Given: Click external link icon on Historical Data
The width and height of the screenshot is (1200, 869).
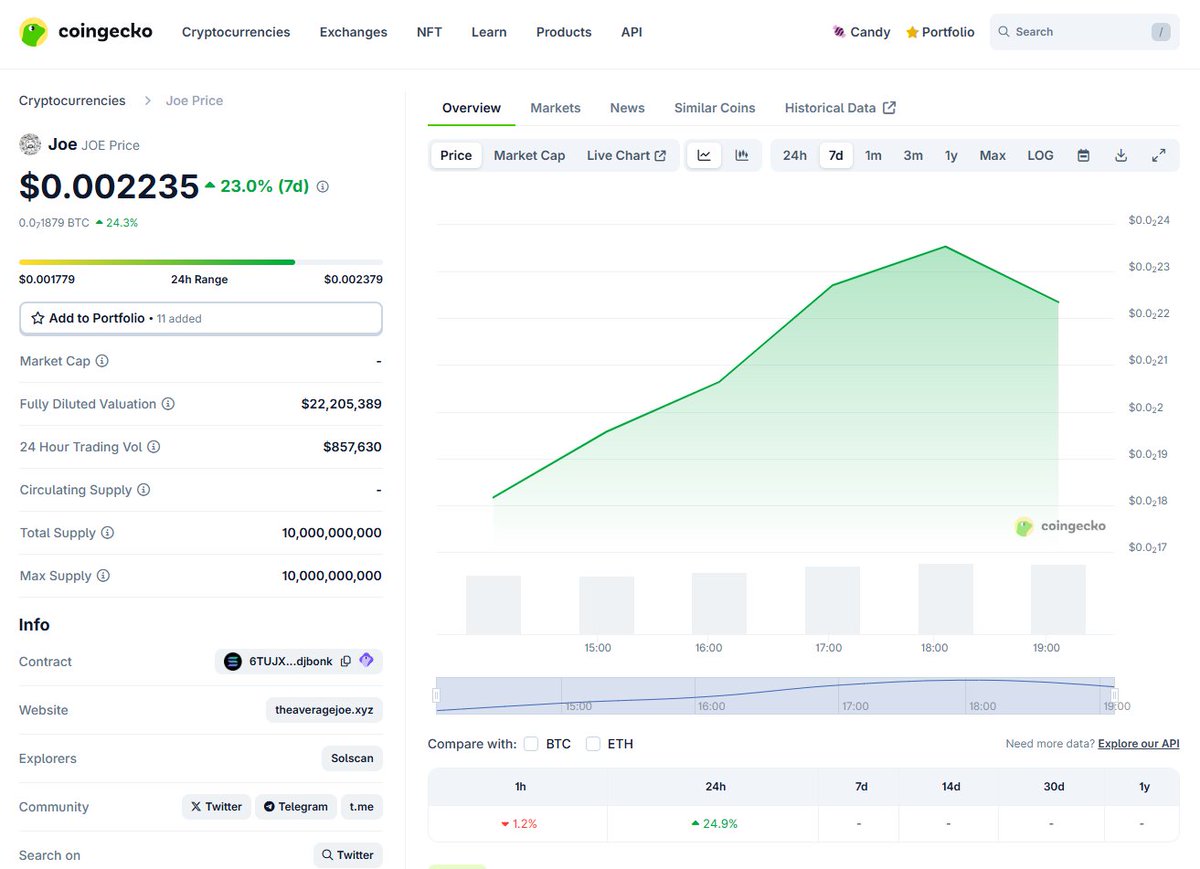Looking at the screenshot, I should (x=890, y=108).
